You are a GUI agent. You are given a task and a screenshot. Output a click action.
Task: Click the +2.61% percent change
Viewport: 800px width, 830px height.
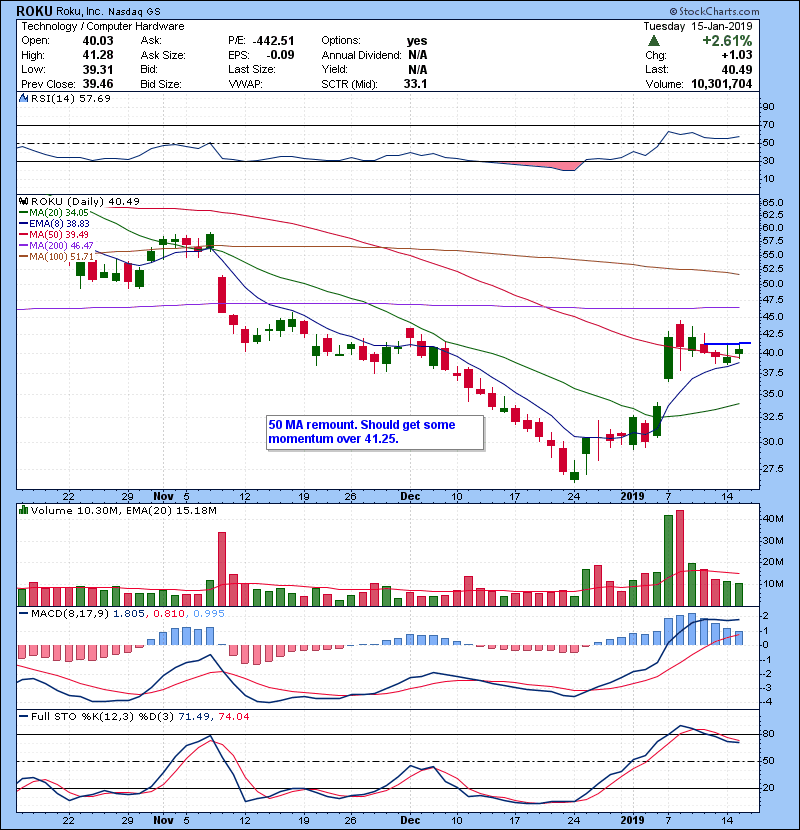tap(727, 41)
